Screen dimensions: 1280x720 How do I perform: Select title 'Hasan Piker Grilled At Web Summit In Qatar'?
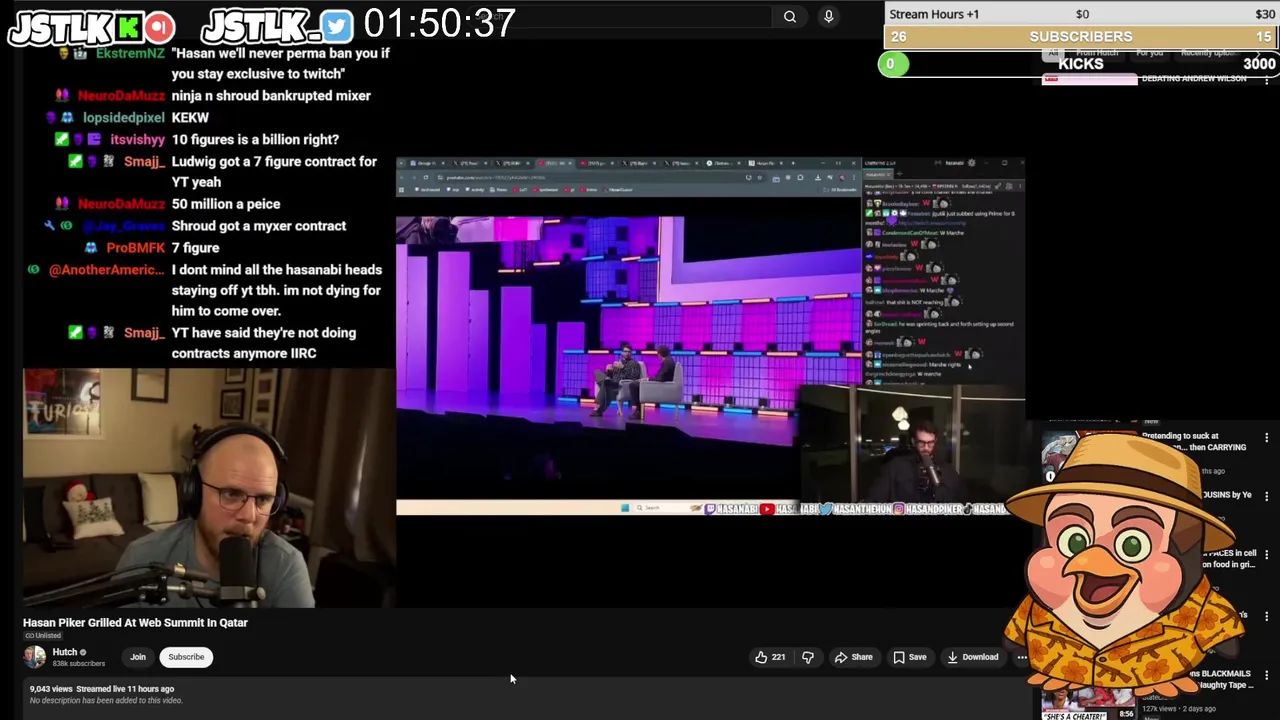[x=135, y=622]
